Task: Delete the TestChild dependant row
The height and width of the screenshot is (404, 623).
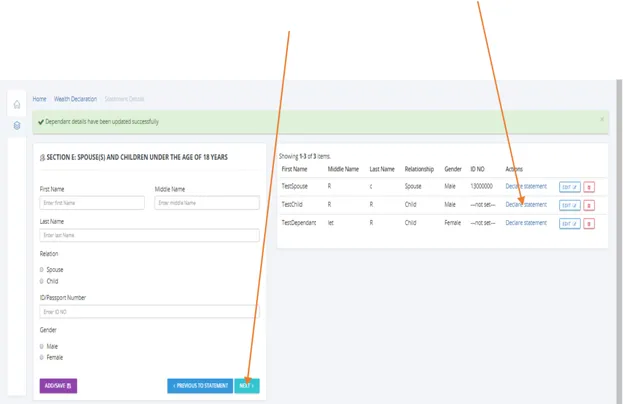Action: coord(589,205)
